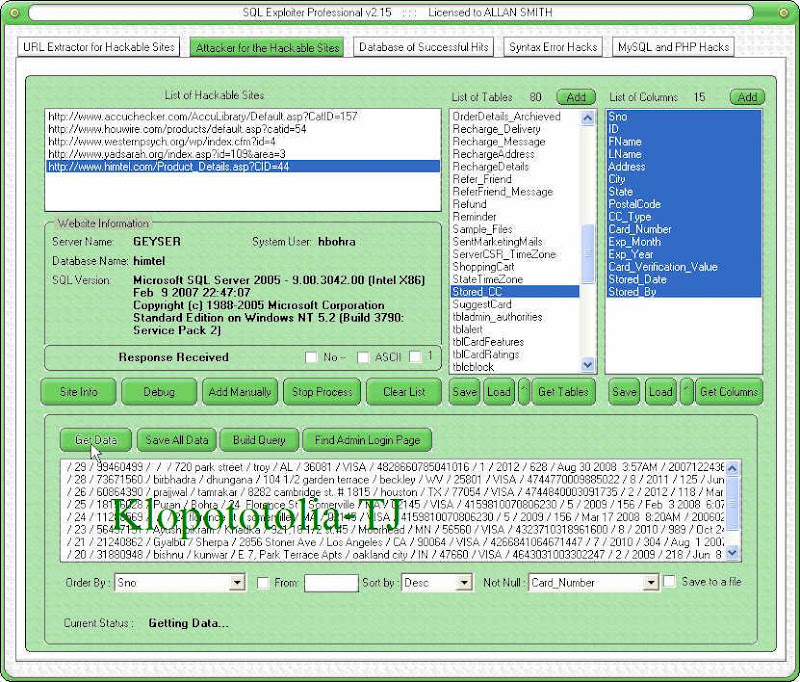800x682 pixels.
Task: Click the up arrow of the data output scrollbar
Action: (733, 468)
